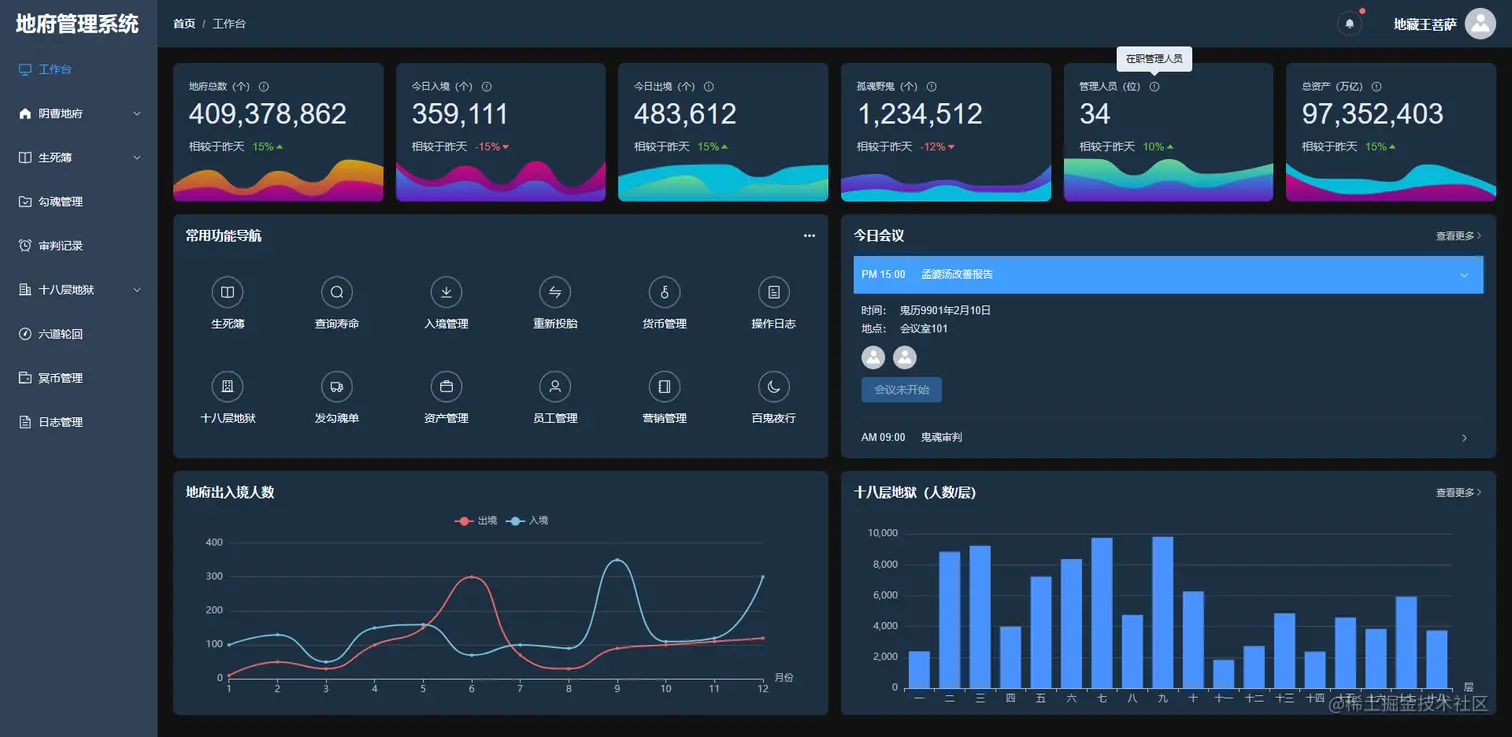This screenshot has height=737, width=1512.
Task: Expand the 鬼魂审判 meeting row
Action: [x=1168, y=438]
